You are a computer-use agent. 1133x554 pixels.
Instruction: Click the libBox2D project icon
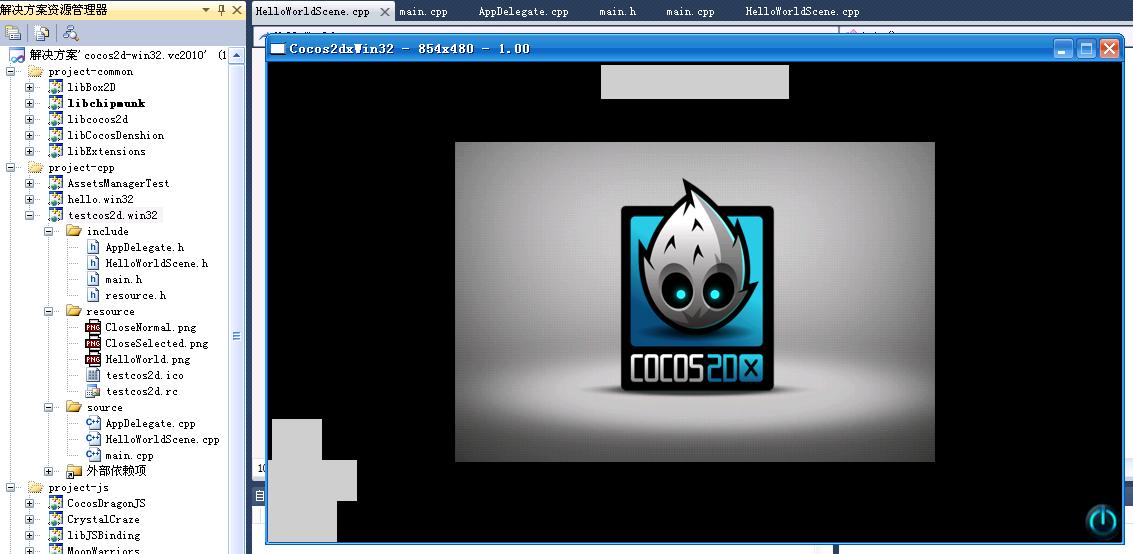click(x=56, y=87)
